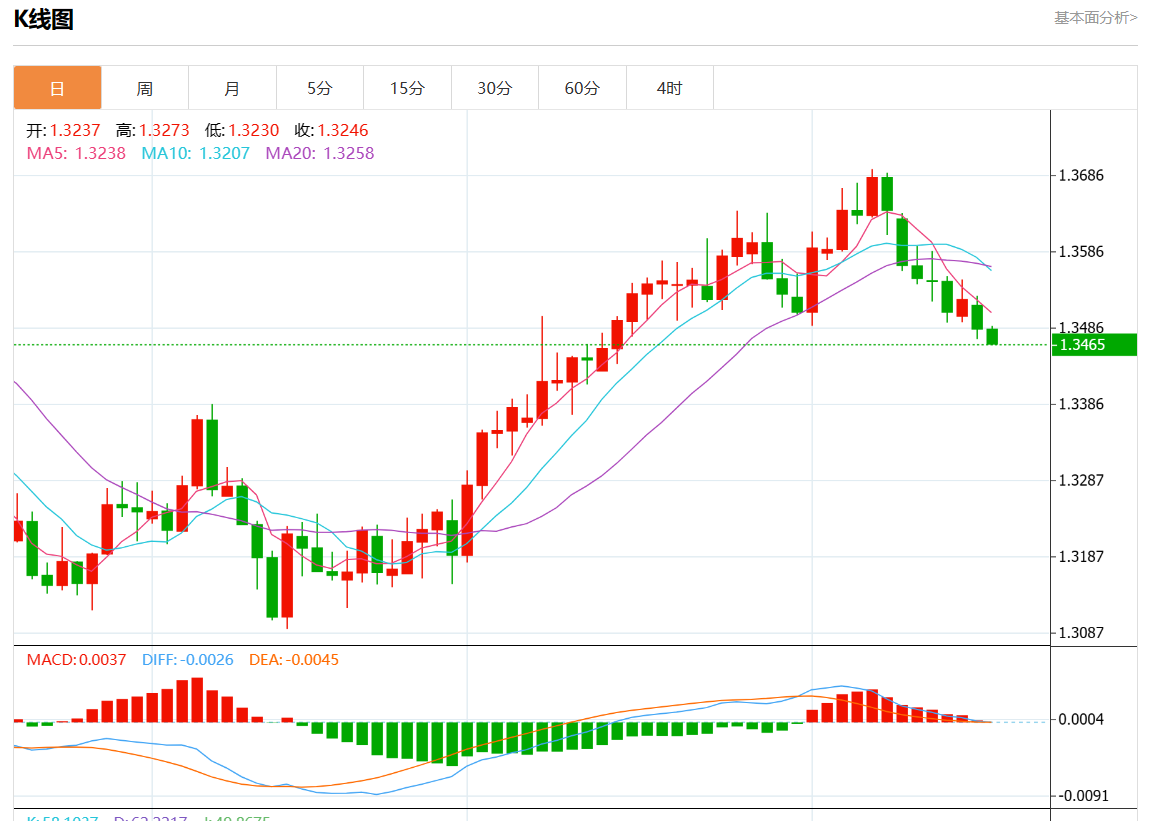Click the -0.0091 MACD axis label

(1083, 796)
